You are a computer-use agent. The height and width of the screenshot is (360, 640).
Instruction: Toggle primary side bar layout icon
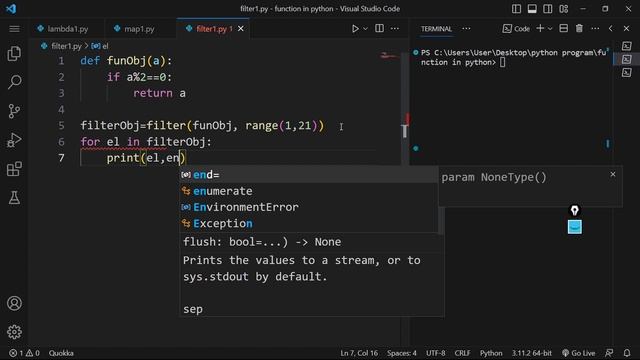516,9
